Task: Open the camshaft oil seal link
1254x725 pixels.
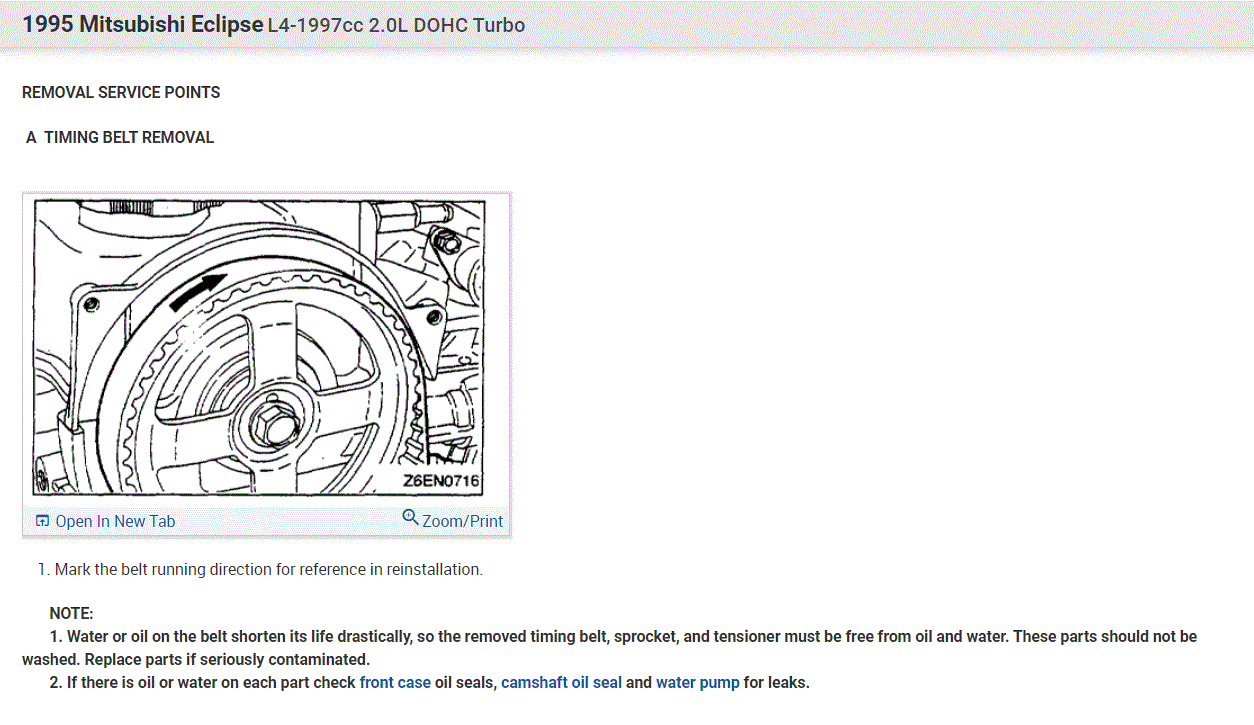Action: 561,682
